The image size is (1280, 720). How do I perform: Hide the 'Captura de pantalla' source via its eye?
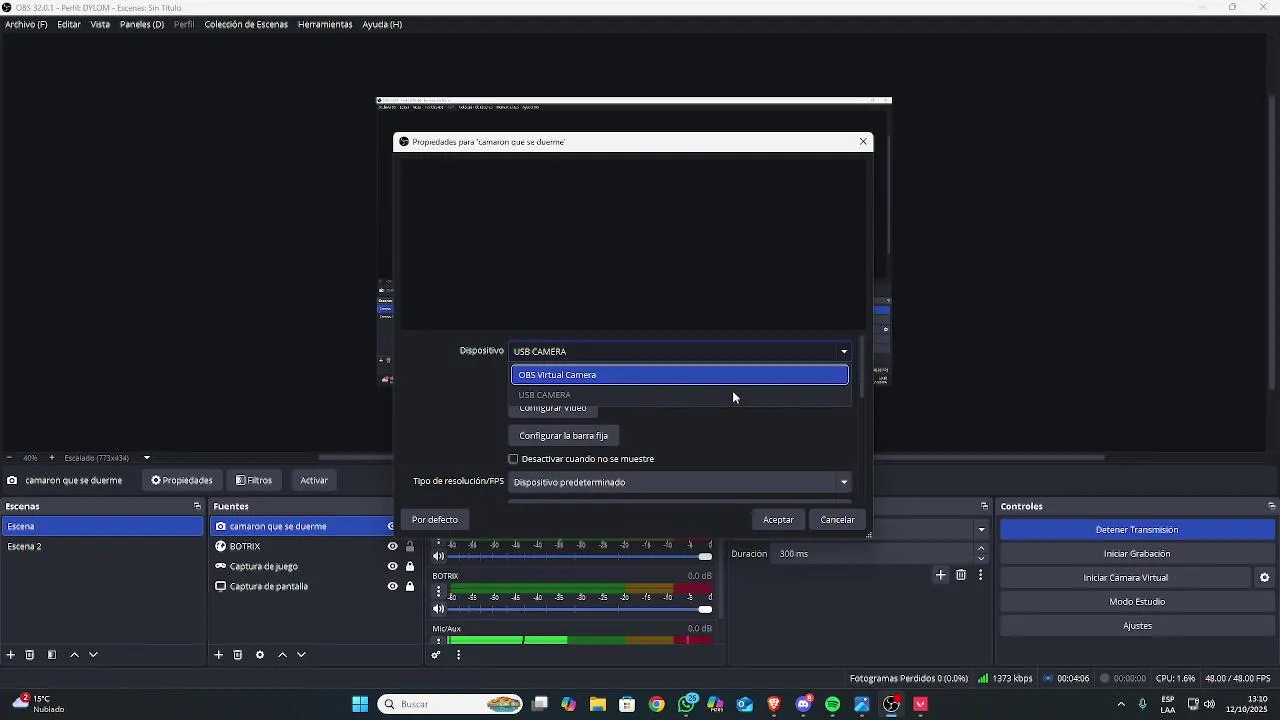392,587
